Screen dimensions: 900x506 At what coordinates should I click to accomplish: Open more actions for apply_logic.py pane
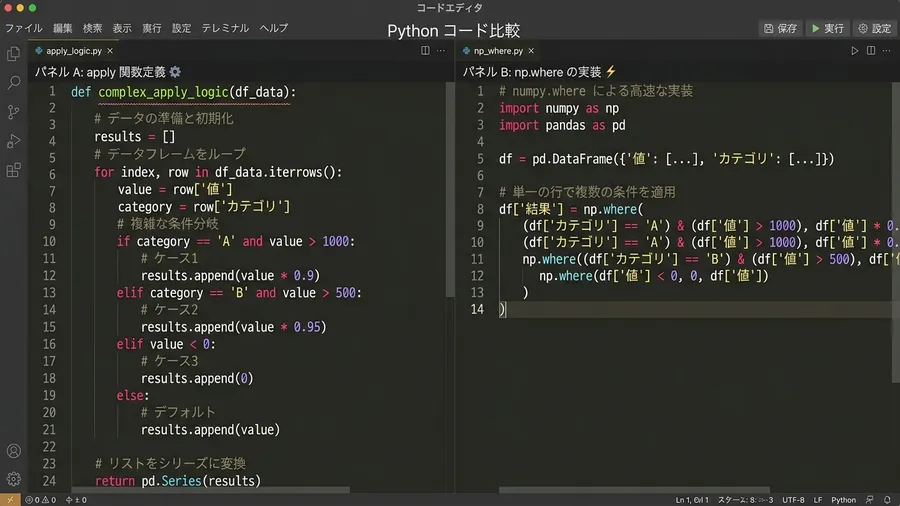pyautogui.click(x=441, y=50)
